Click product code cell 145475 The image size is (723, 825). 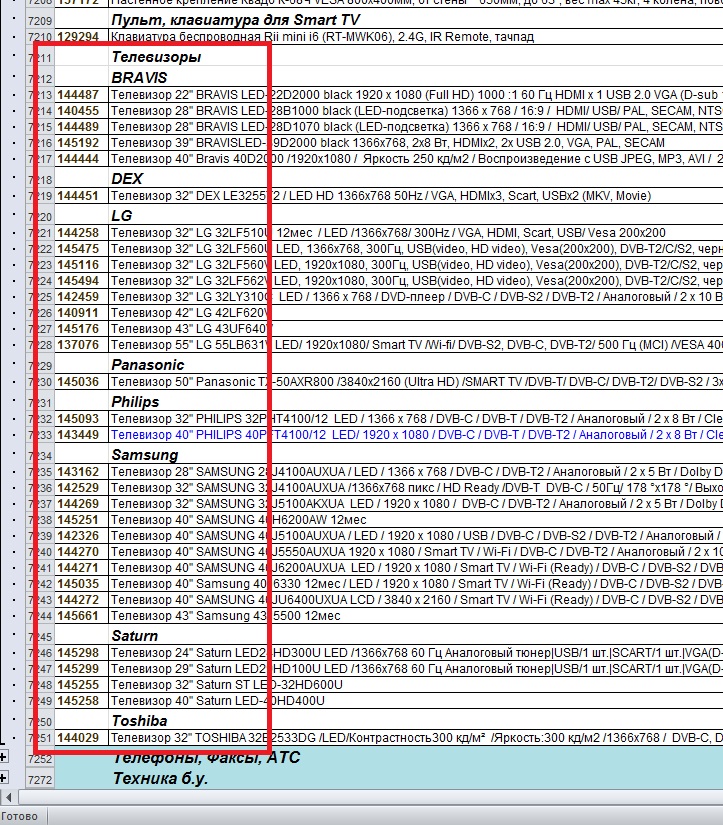82,249
